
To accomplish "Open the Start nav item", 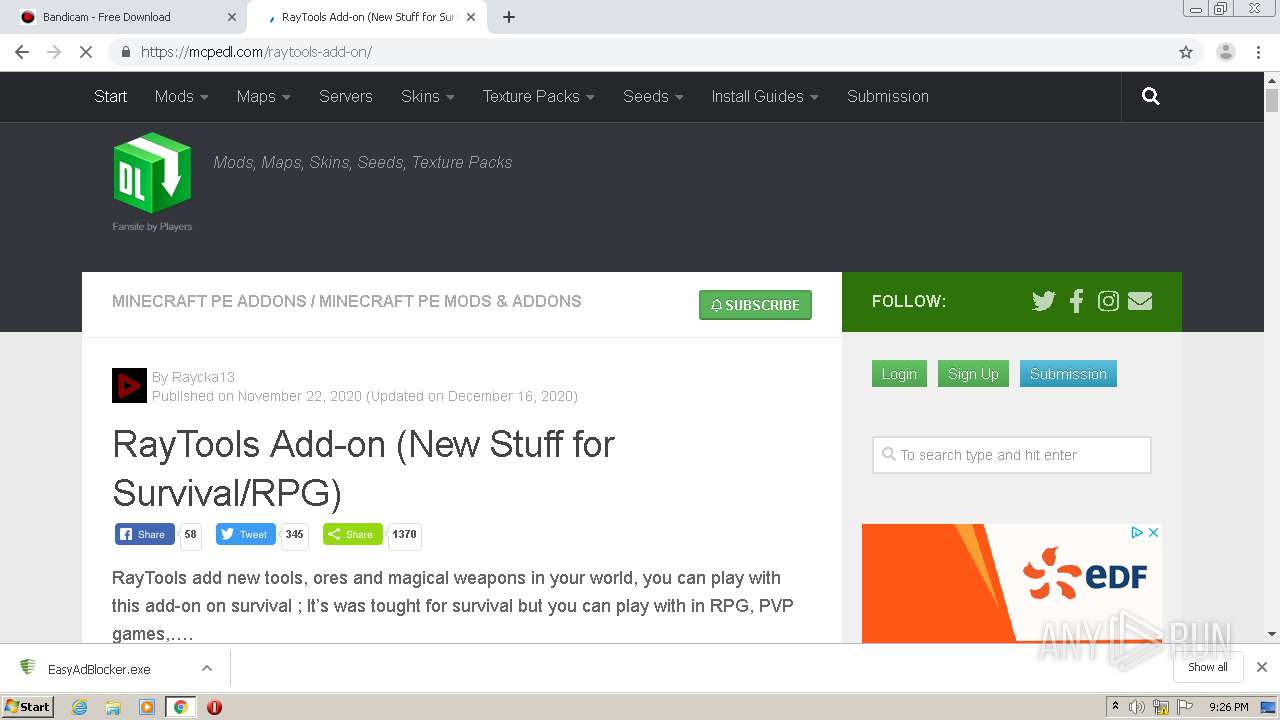I will [110, 96].
